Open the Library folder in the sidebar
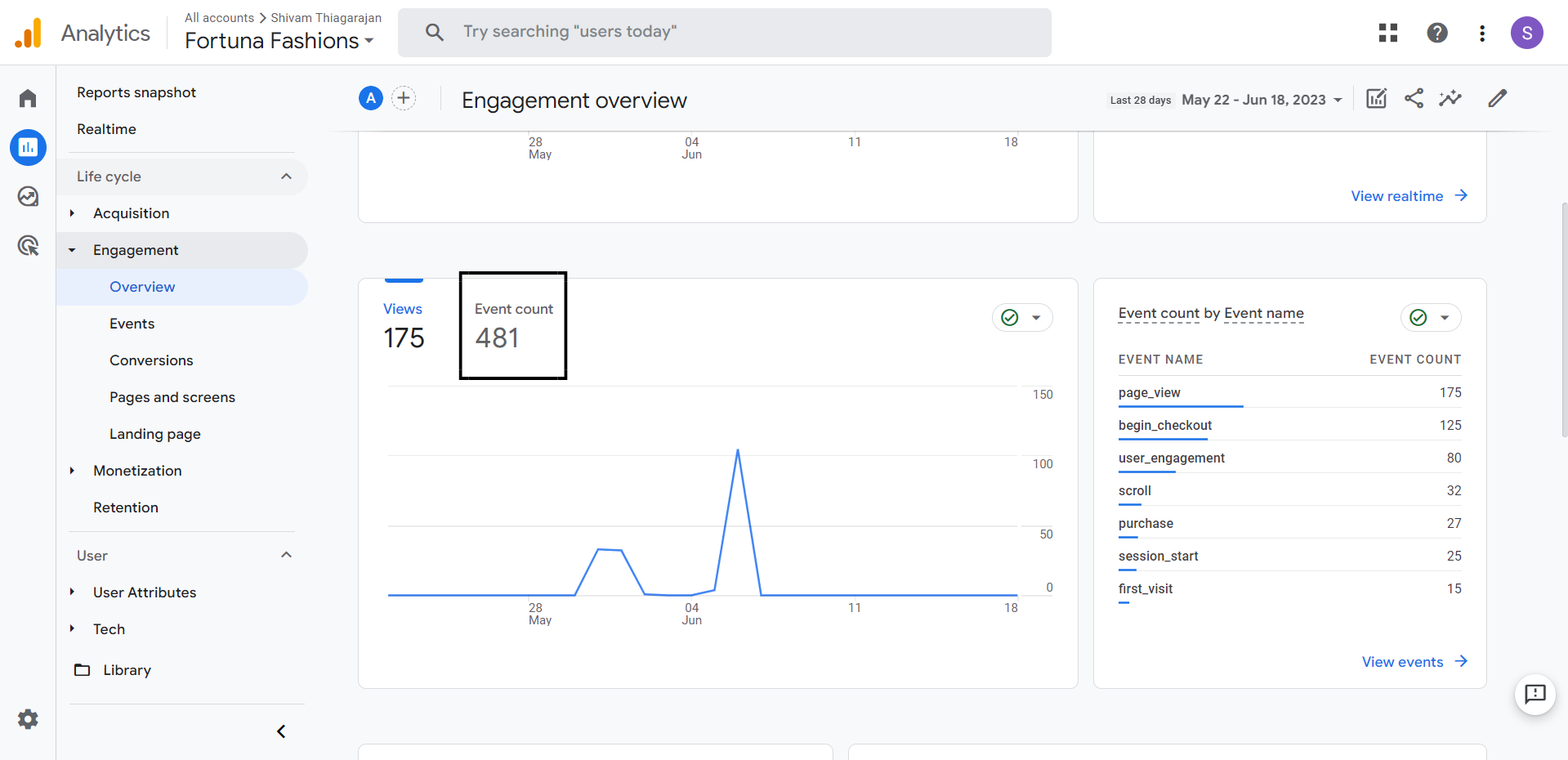This screenshot has height=760, width=1568. 126,669
